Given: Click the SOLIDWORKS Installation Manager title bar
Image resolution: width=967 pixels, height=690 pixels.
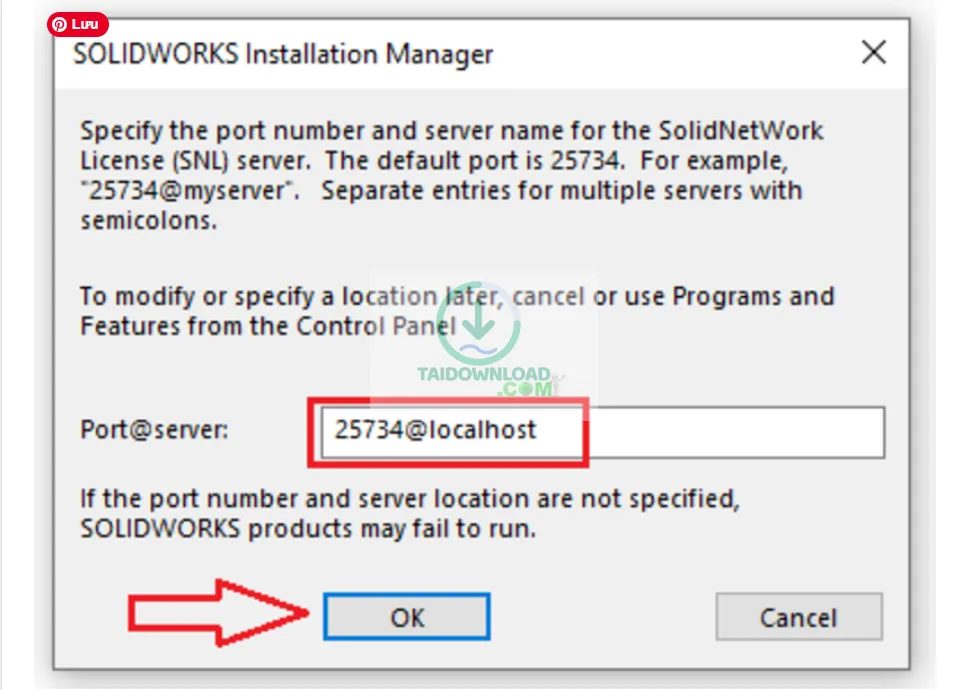Looking at the screenshot, I should tap(283, 54).
